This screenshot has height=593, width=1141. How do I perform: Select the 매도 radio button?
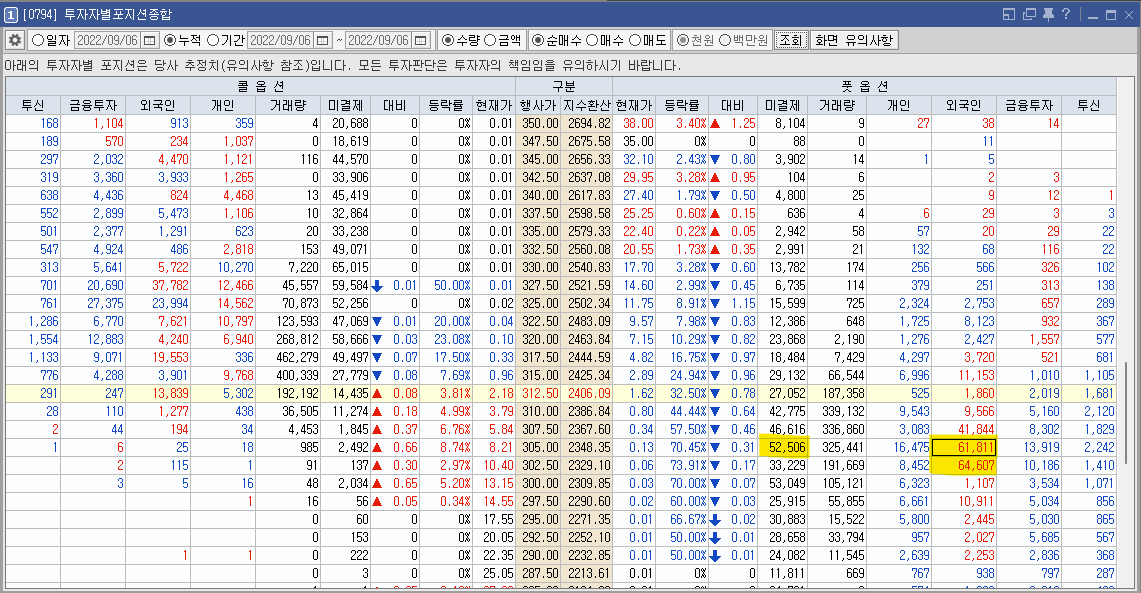coord(635,40)
